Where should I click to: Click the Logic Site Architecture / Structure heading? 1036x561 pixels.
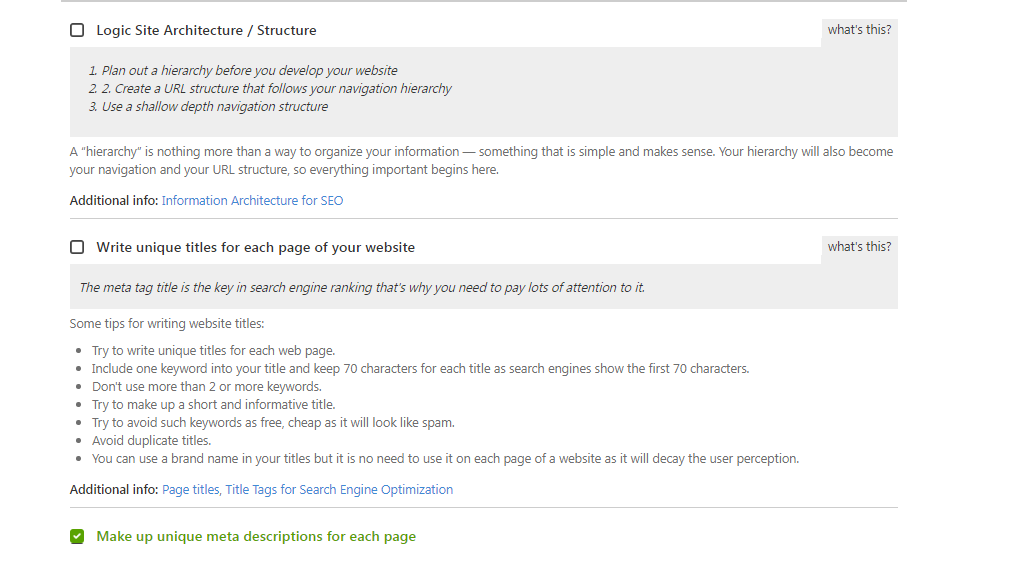click(x=206, y=30)
